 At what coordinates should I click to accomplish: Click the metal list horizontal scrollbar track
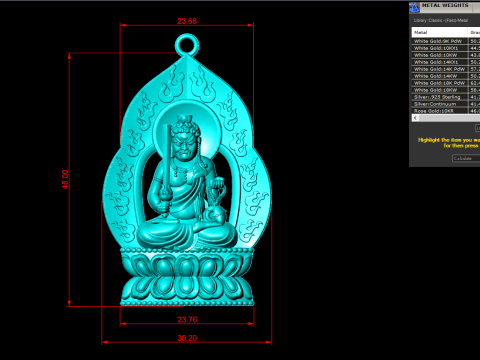[449, 118]
